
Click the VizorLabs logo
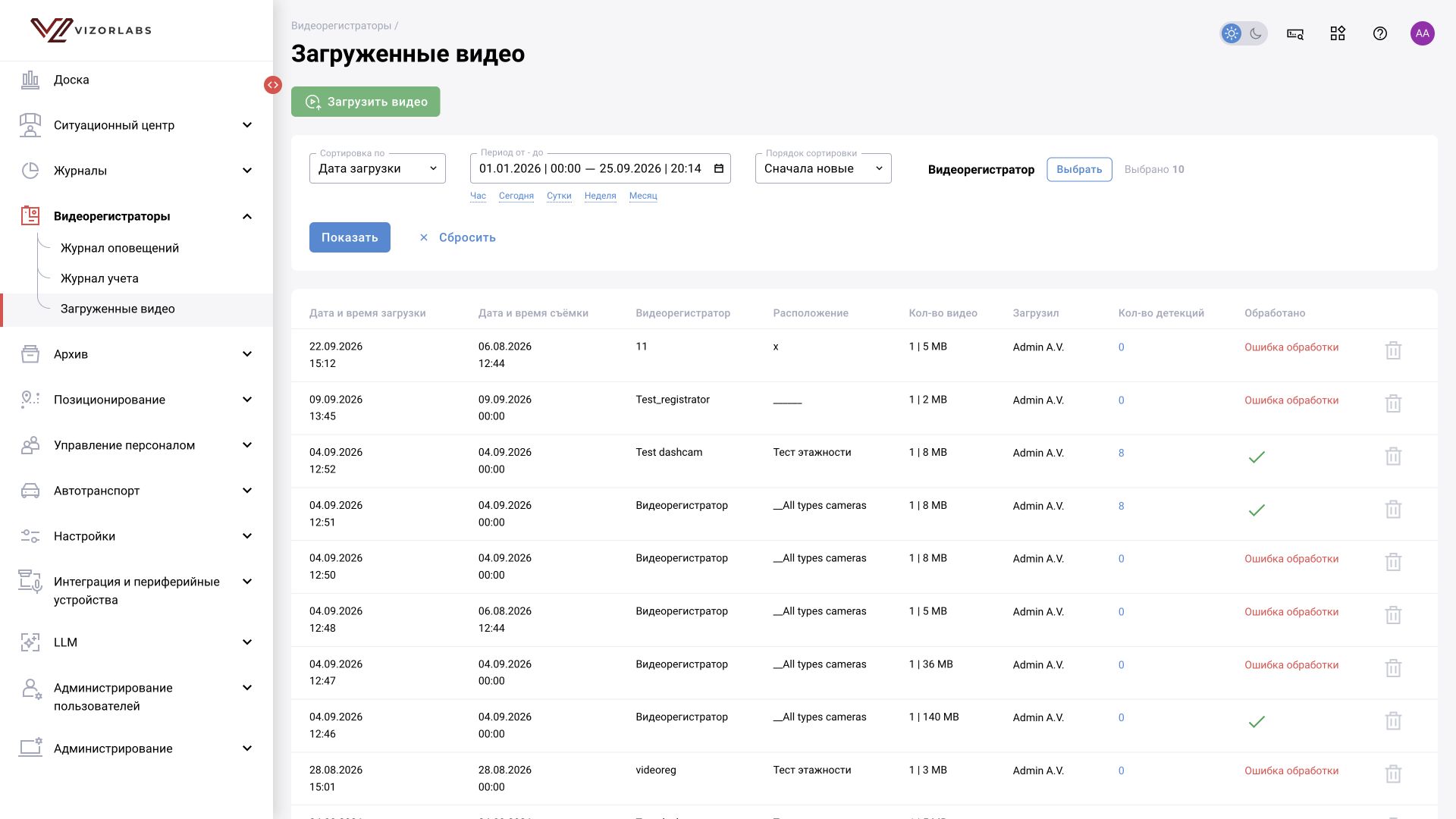(x=91, y=30)
